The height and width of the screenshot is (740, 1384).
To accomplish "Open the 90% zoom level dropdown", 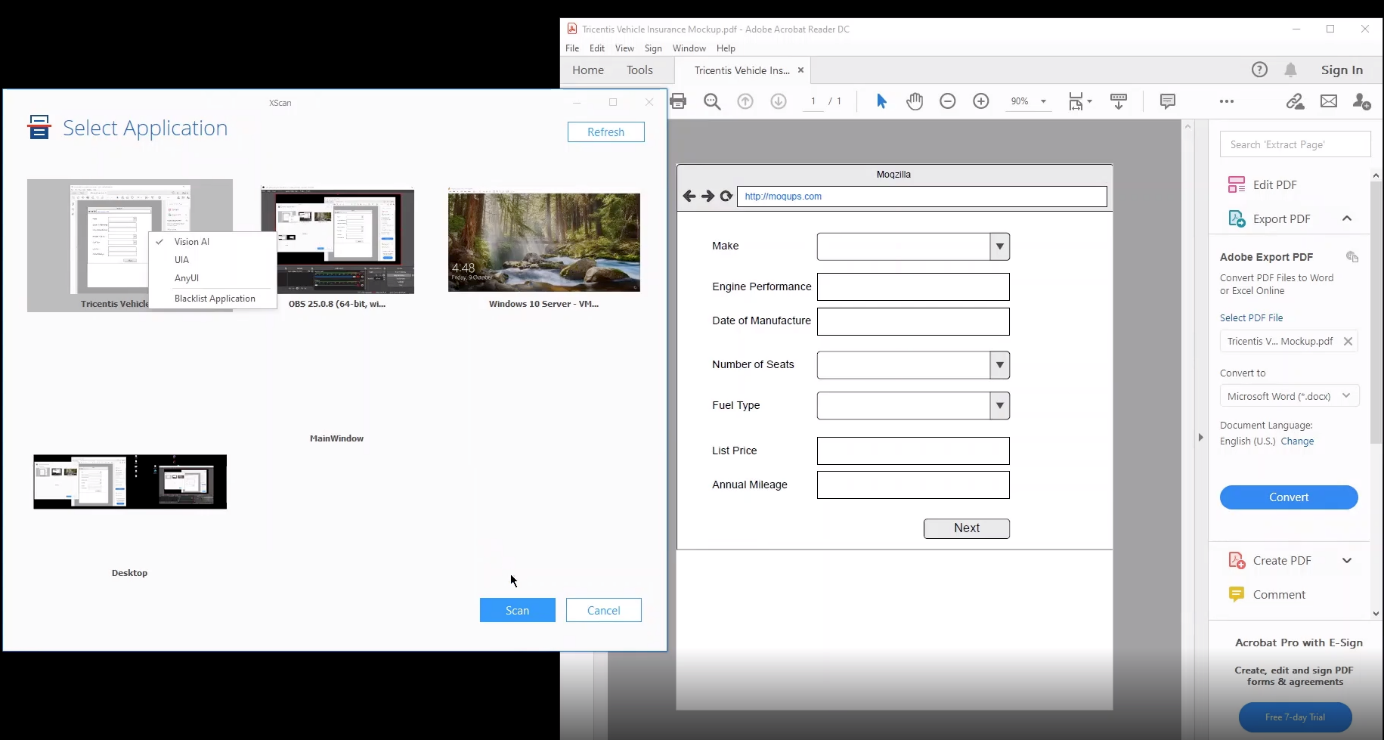I will pos(1043,101).
